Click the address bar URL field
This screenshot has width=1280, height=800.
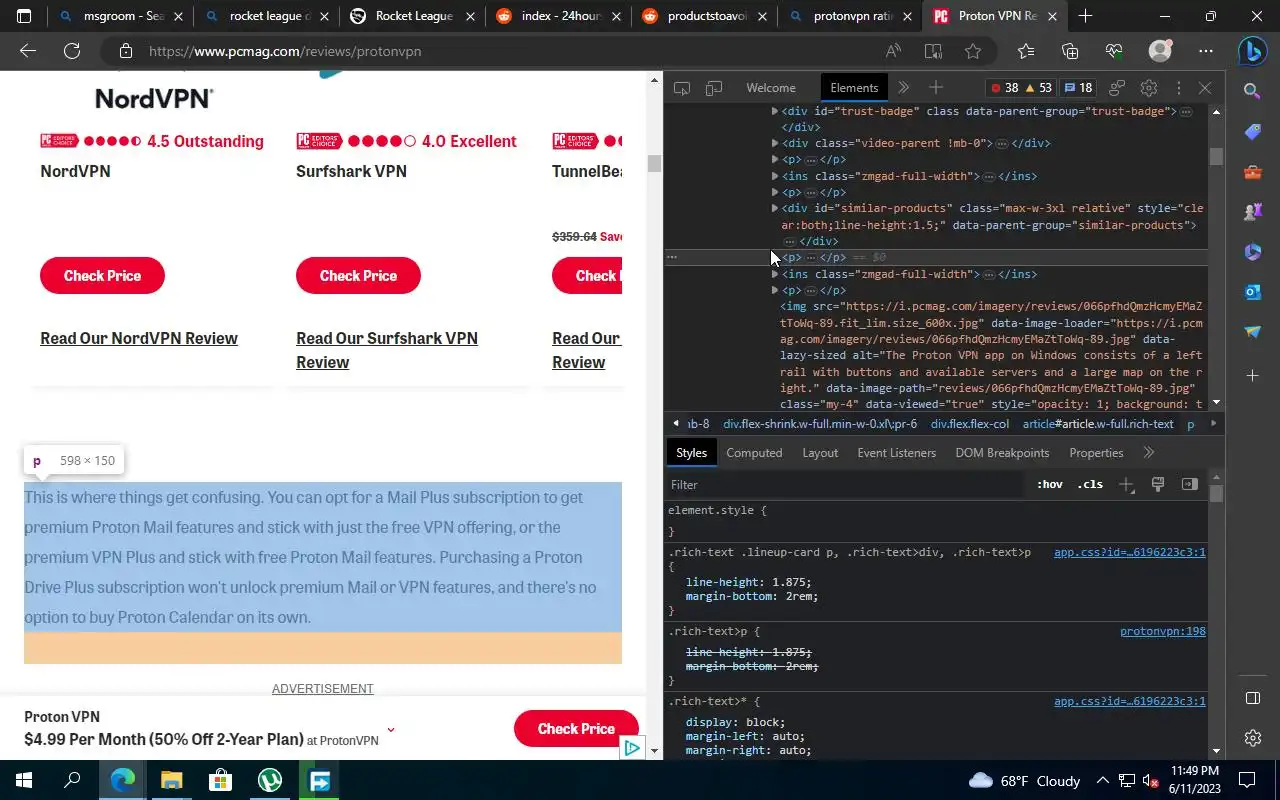coord(500,51)
